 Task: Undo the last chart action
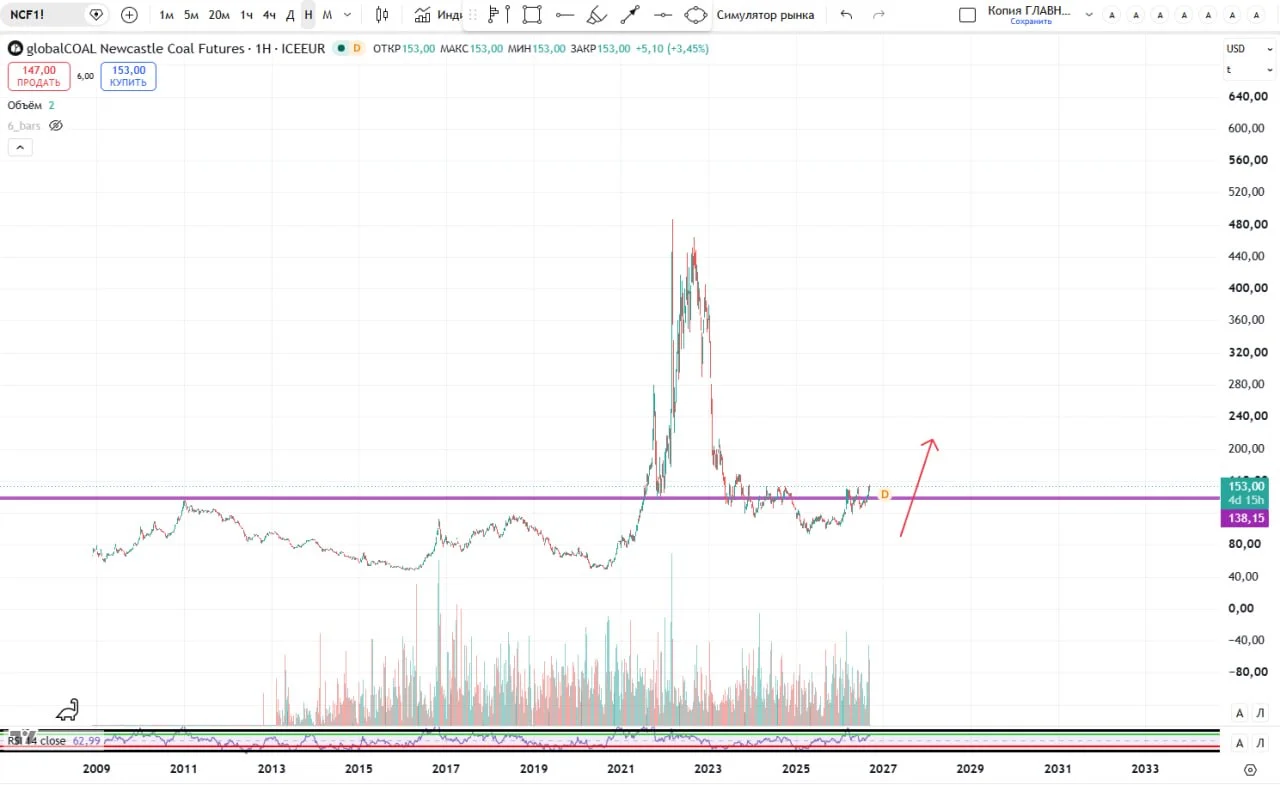coord(847,15)
